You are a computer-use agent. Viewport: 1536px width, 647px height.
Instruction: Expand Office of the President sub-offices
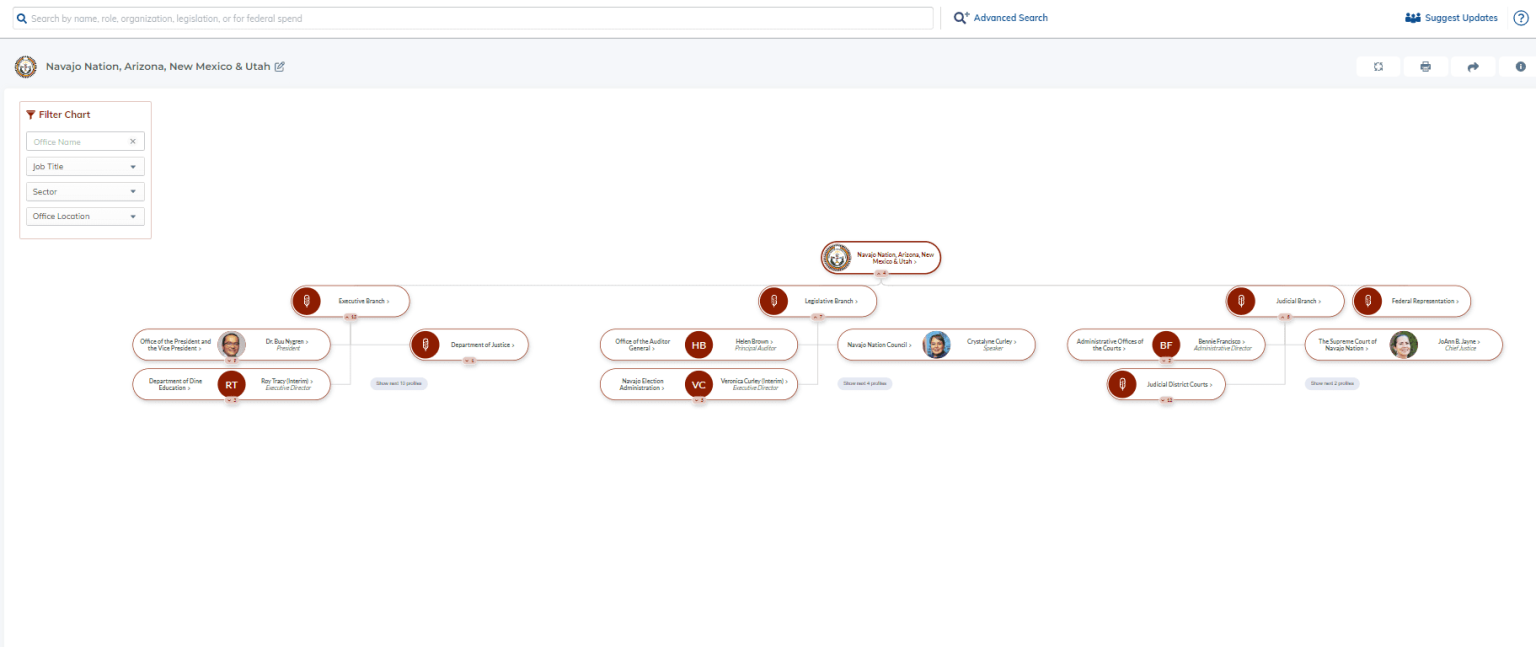pos(232,360)
